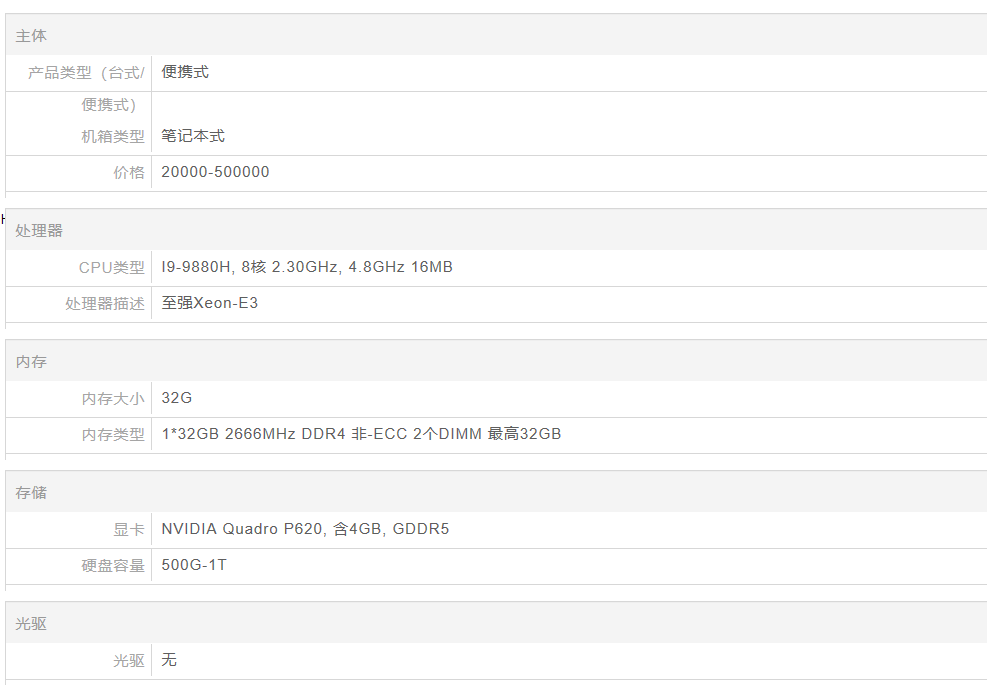Click the 500G-1T disk capacity value
This screenshot has width=987, height=685.
194,565
